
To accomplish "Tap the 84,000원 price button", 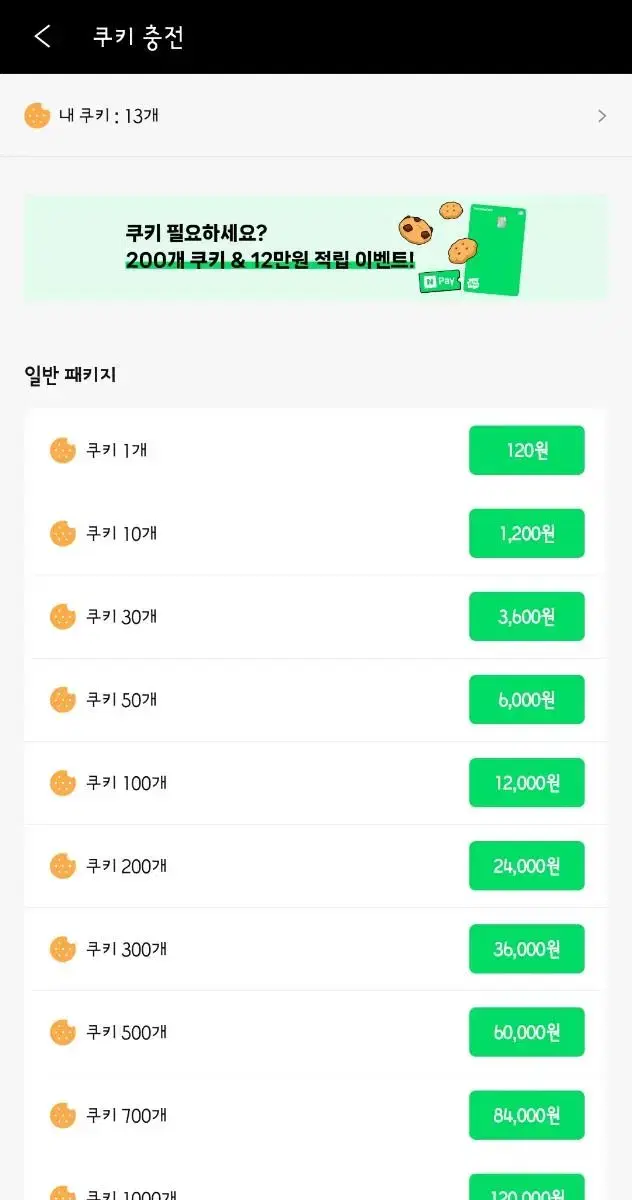I will pyautogui.click(x=527, y=1114).
